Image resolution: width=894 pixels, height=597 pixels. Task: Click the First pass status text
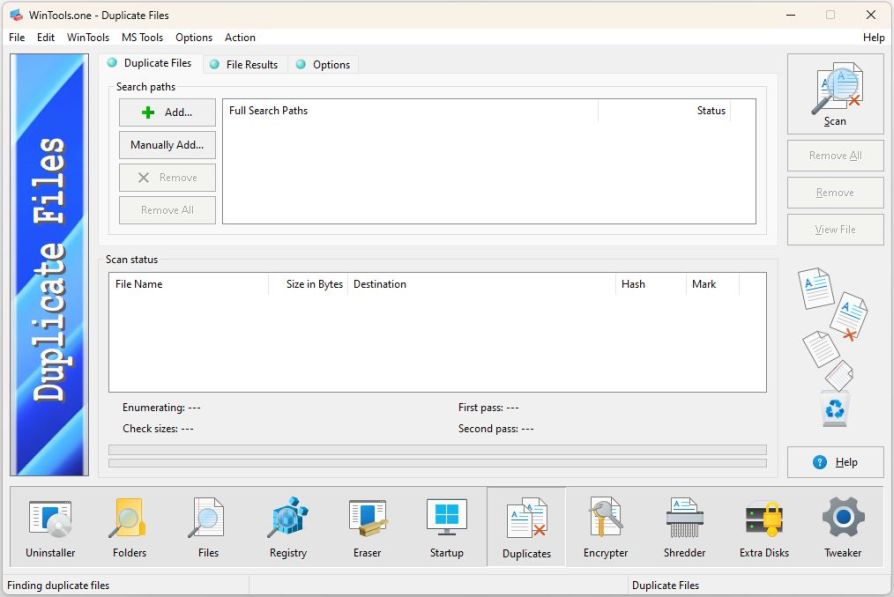(x=489, y=408)
